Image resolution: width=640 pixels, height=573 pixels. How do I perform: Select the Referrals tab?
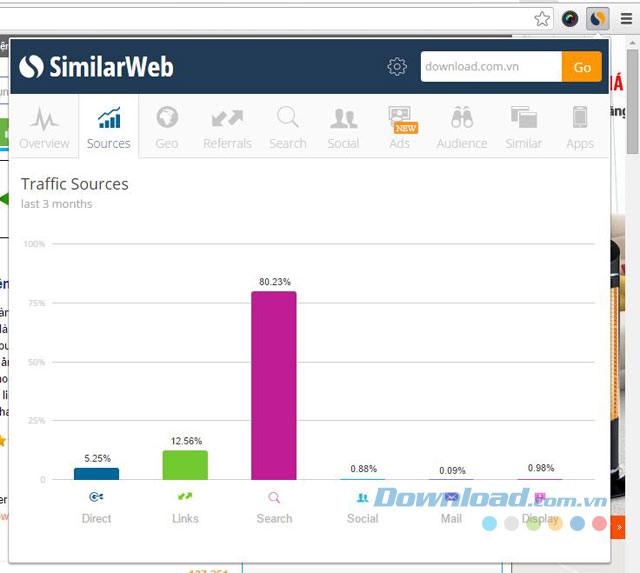(227, 127)
